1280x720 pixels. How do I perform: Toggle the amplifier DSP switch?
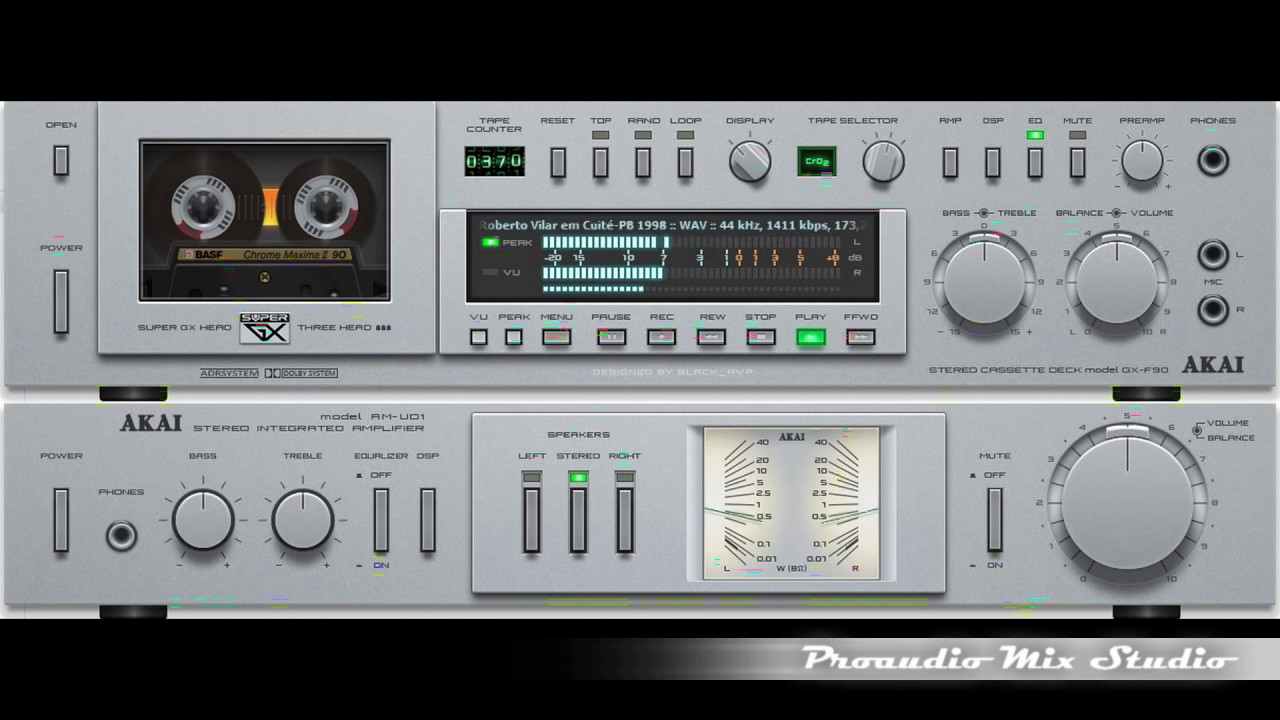coord(428,520)
